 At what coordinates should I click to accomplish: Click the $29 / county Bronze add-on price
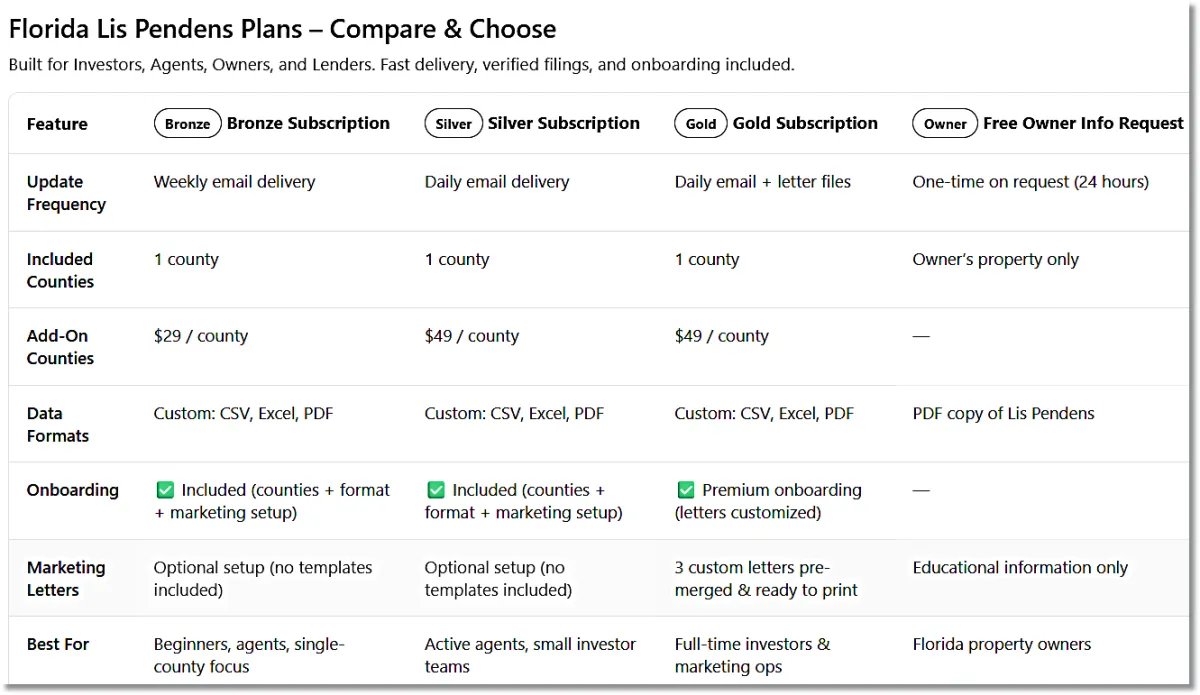coord(200,336)
